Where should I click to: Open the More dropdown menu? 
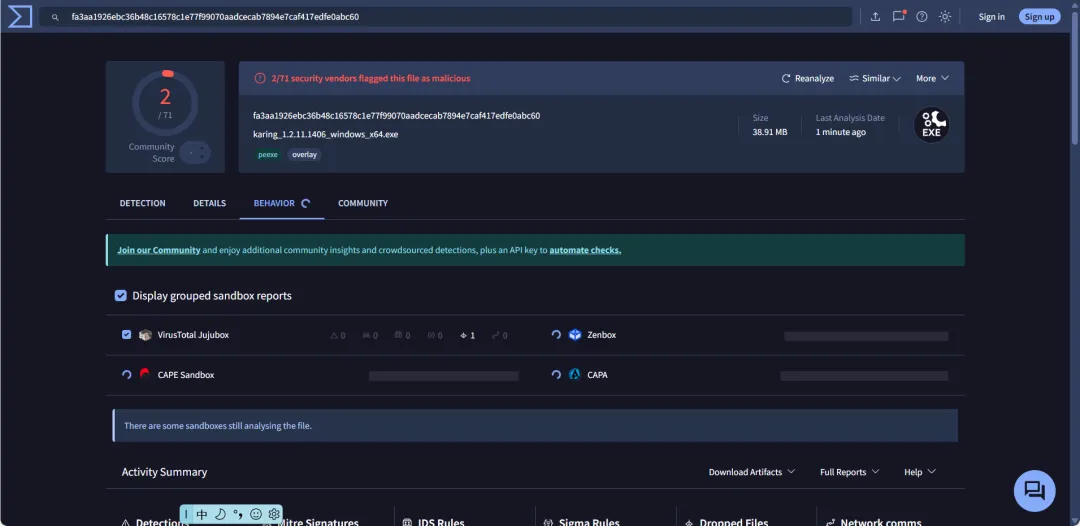[932, 78]
